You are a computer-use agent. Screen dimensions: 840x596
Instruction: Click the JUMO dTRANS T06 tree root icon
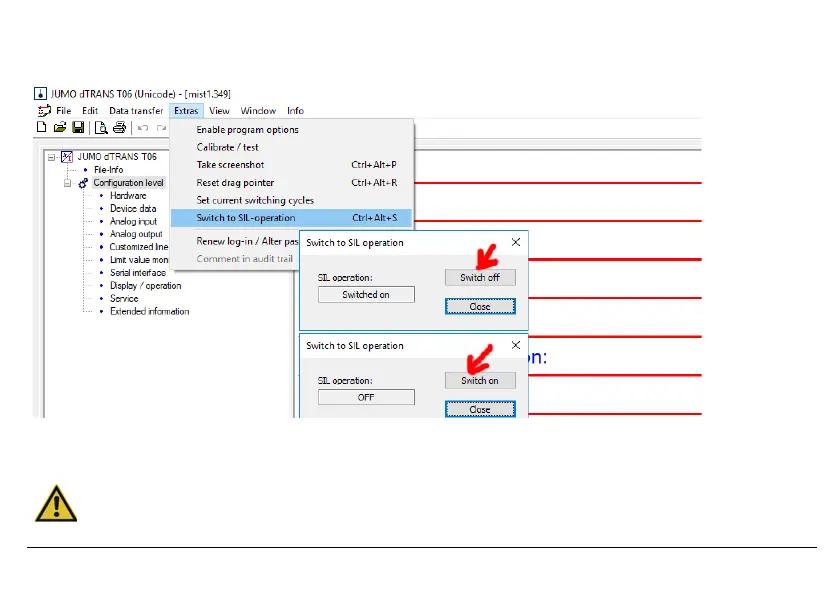click(x=66, y=157)
